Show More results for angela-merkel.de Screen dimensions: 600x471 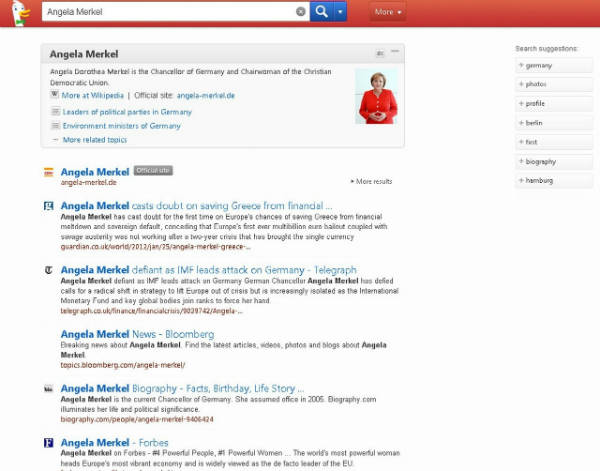coord(371,182)
